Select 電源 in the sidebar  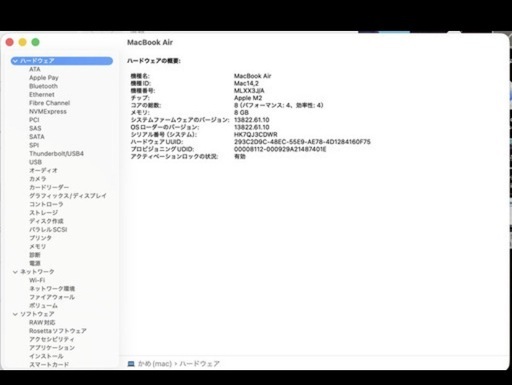coord(35,263)
